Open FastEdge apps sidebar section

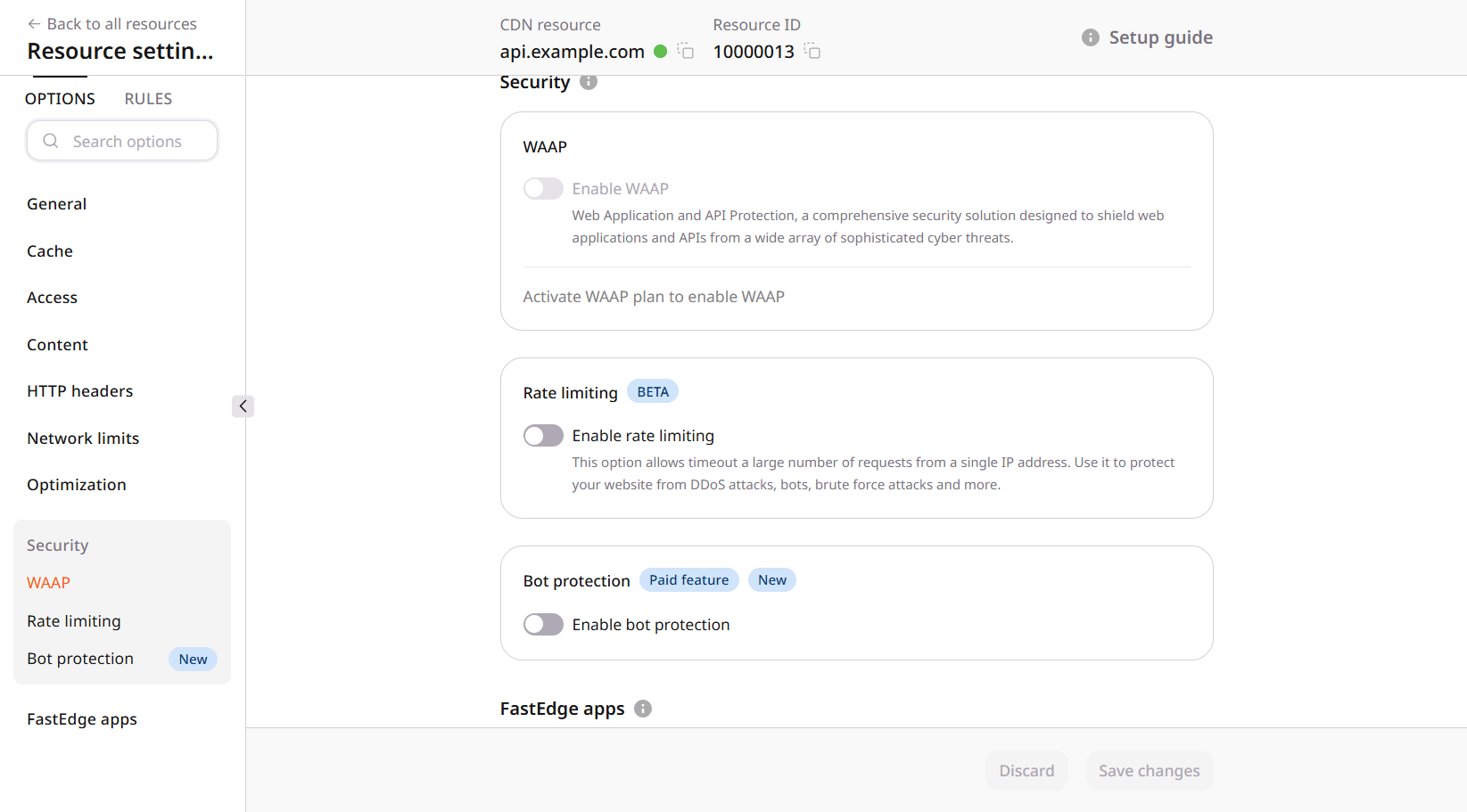pyautogui.click(x=82, y=719)
